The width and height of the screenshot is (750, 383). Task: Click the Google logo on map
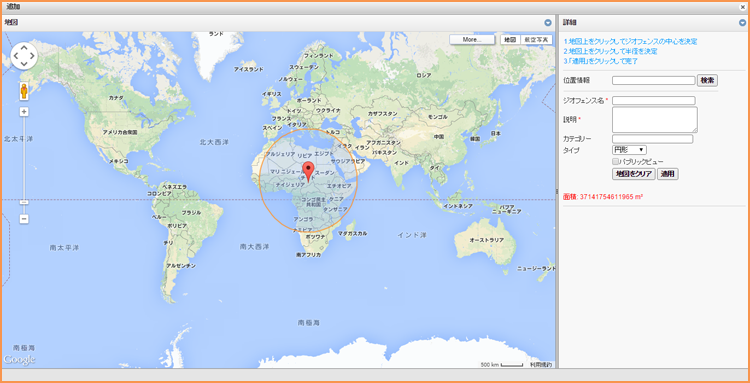pyautogui.click(x=19, y=360)
